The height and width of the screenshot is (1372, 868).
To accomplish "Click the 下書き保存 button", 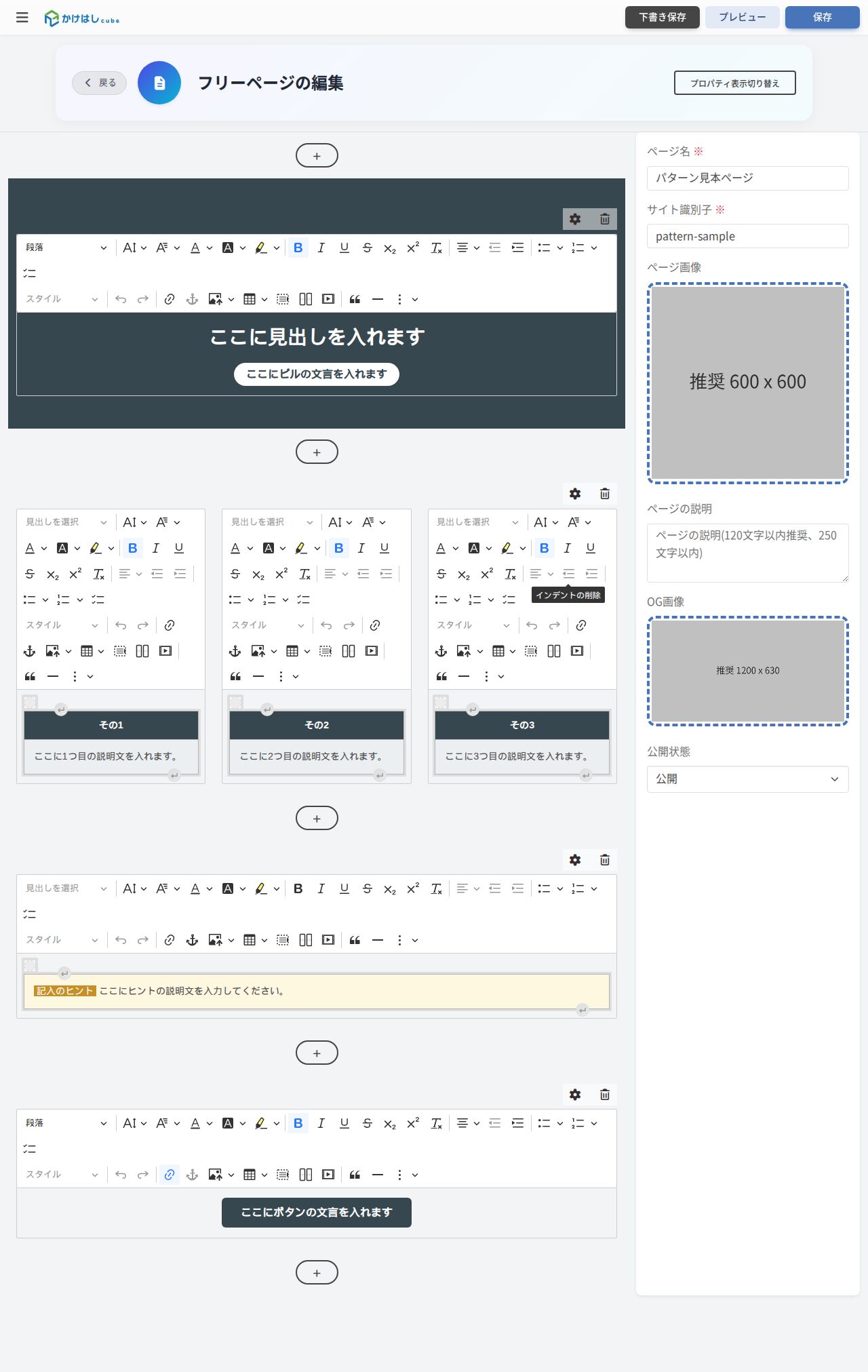I will click(663, 18).
